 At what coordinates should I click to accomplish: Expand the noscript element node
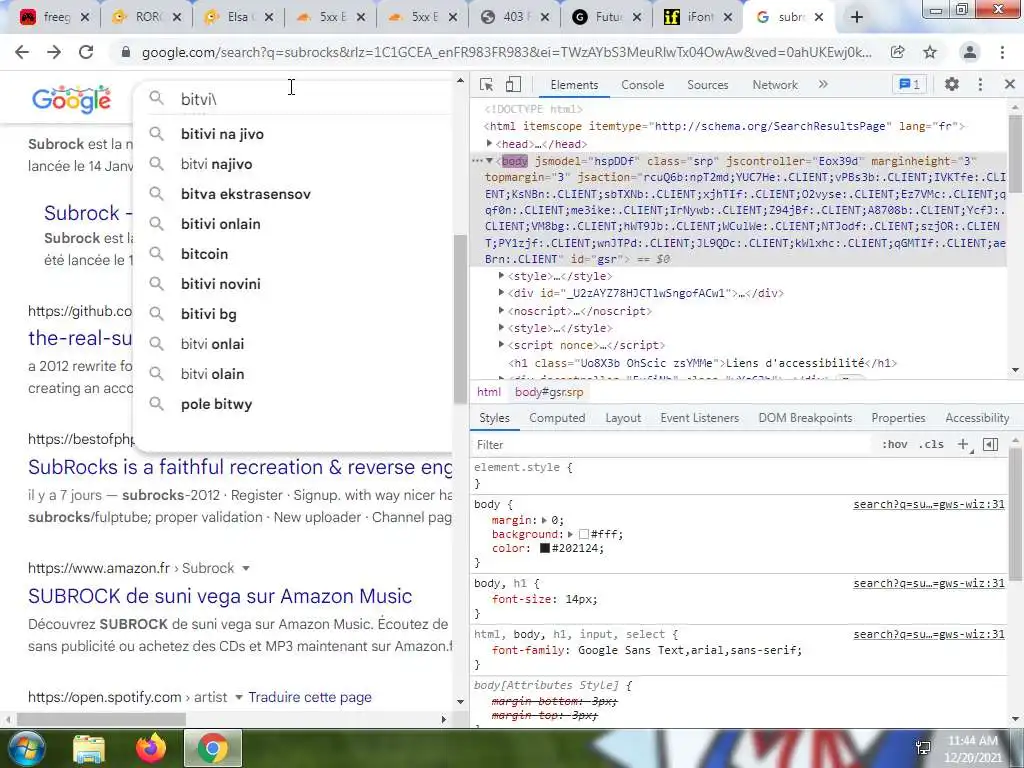coord(501,310)
